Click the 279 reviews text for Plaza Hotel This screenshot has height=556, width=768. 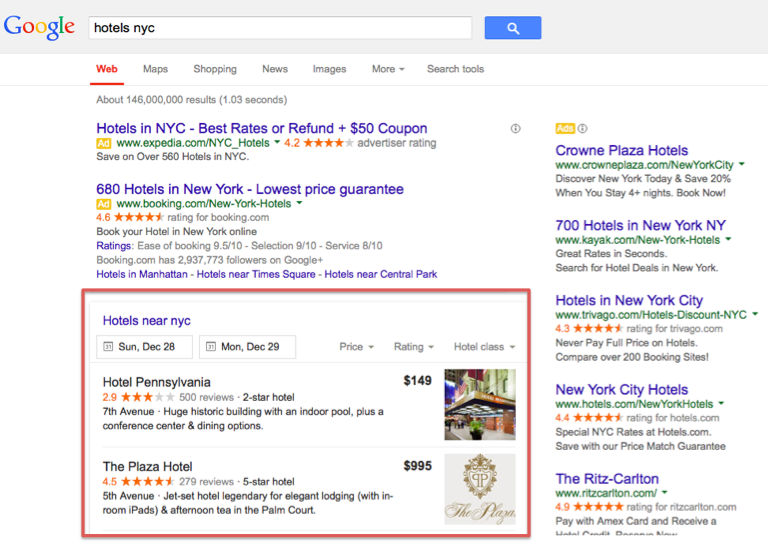click(x=206, y=482)
